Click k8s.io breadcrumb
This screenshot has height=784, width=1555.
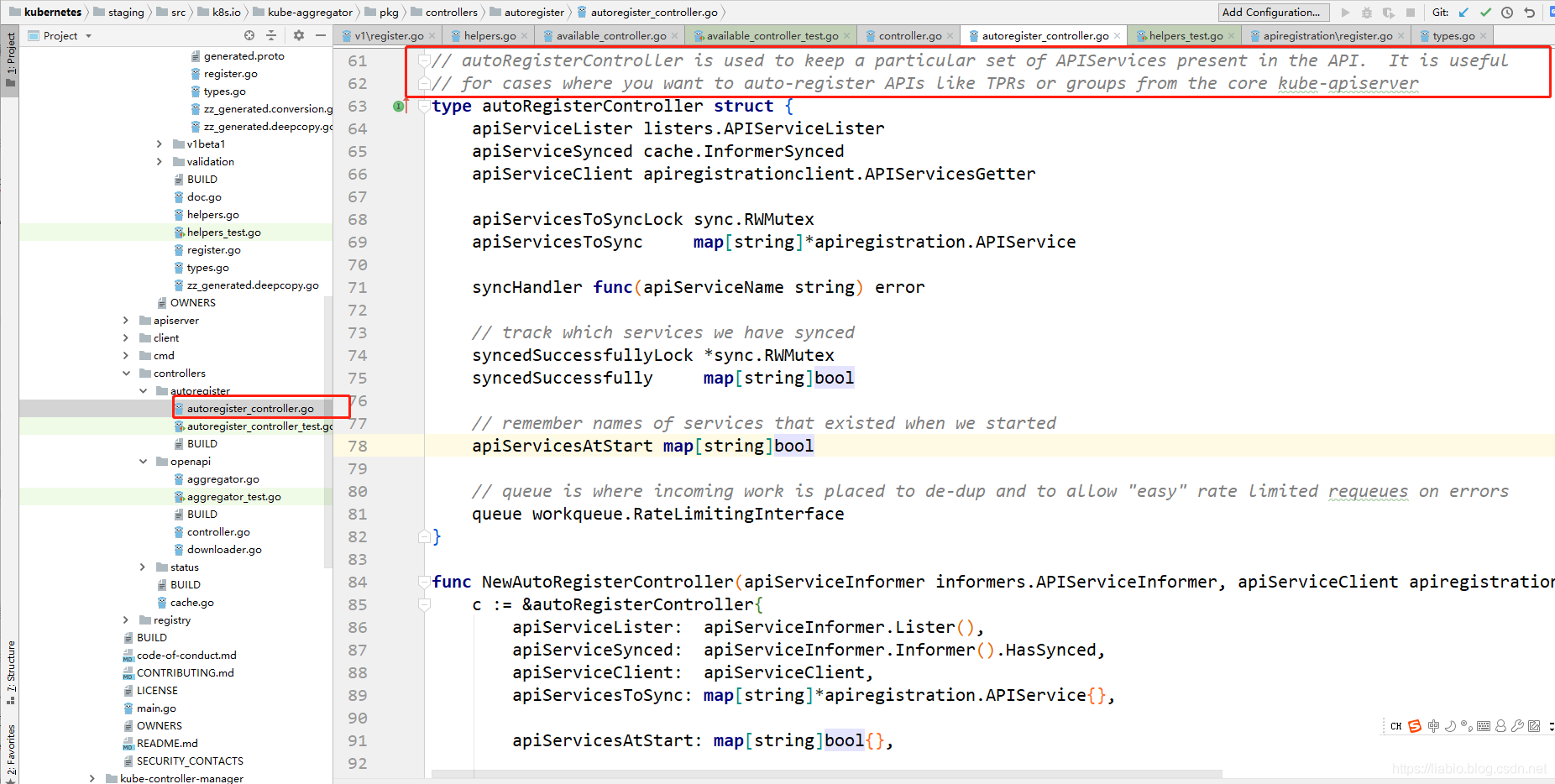click(x=226, y=13)
